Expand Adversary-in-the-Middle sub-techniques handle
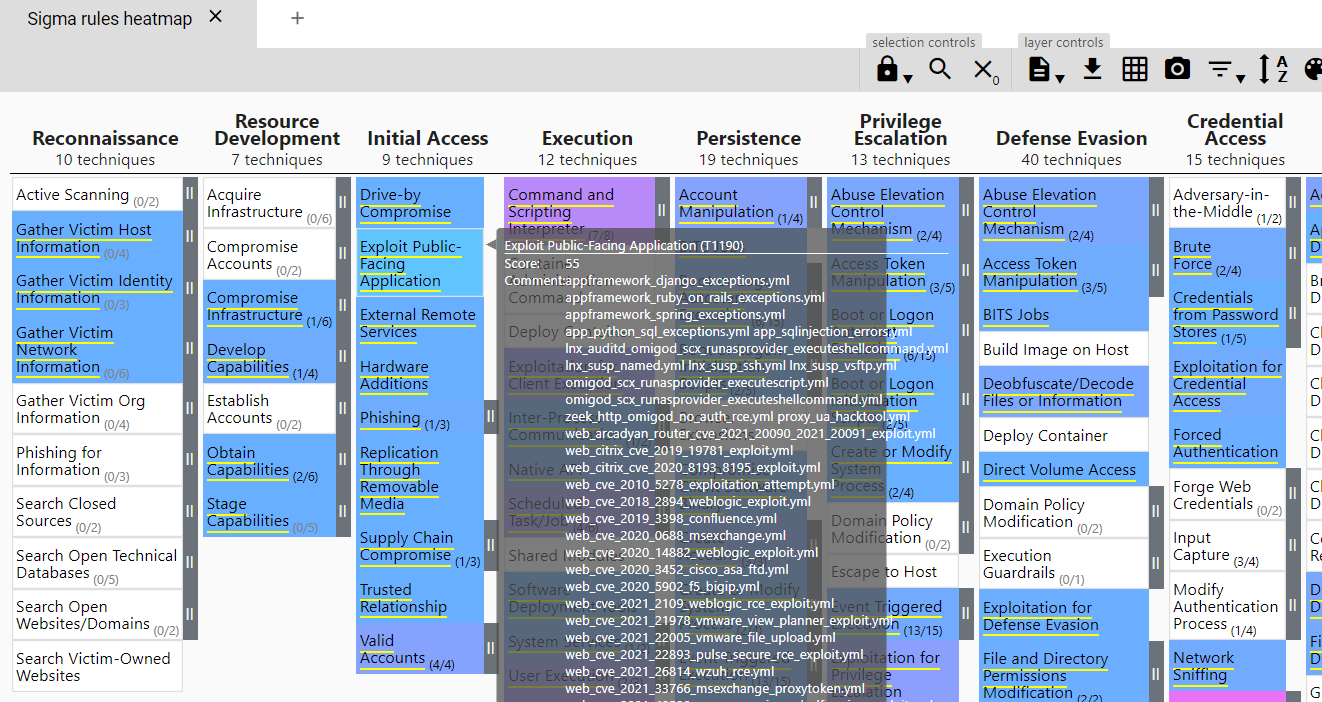 [x=1293, y=203]
